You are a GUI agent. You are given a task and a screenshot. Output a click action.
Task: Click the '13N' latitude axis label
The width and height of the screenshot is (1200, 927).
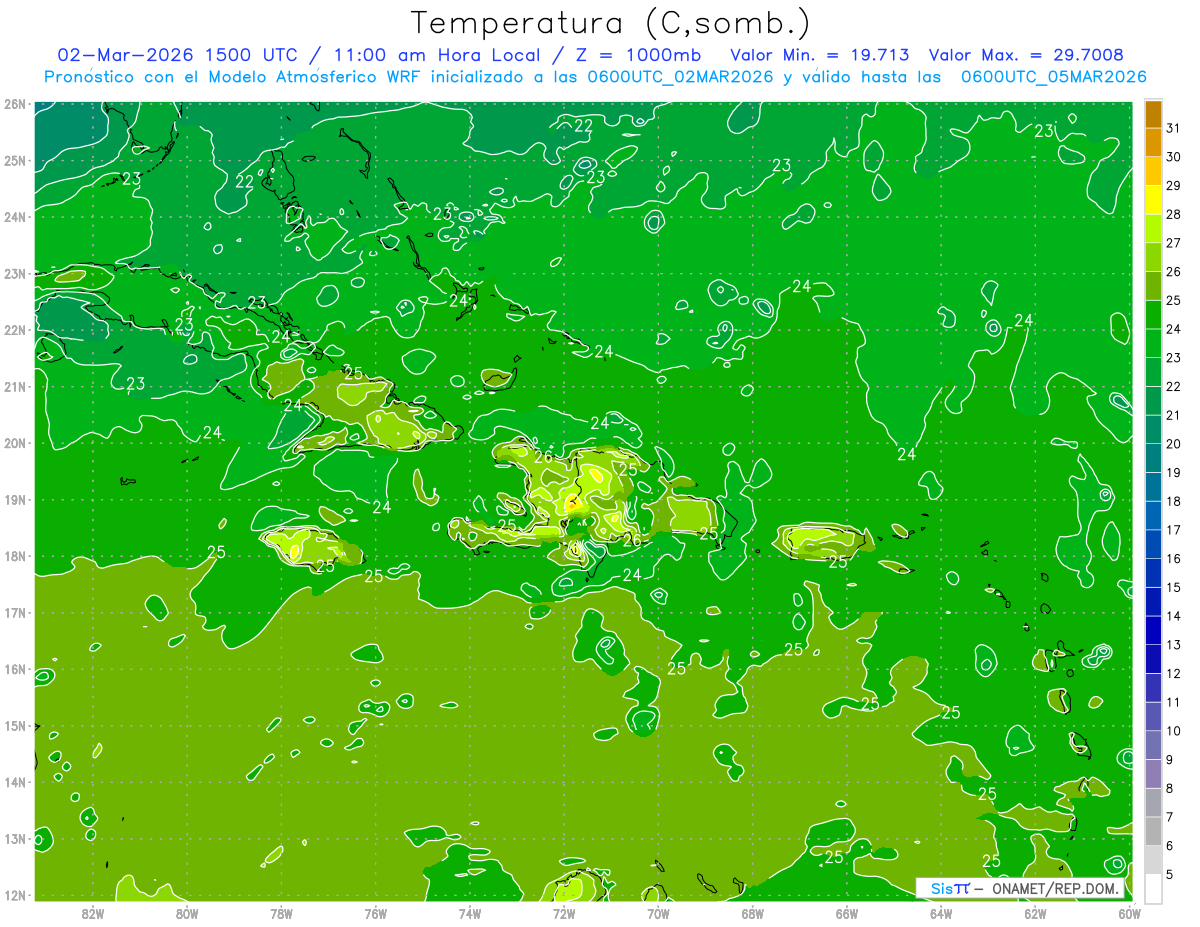click(15, 838)
